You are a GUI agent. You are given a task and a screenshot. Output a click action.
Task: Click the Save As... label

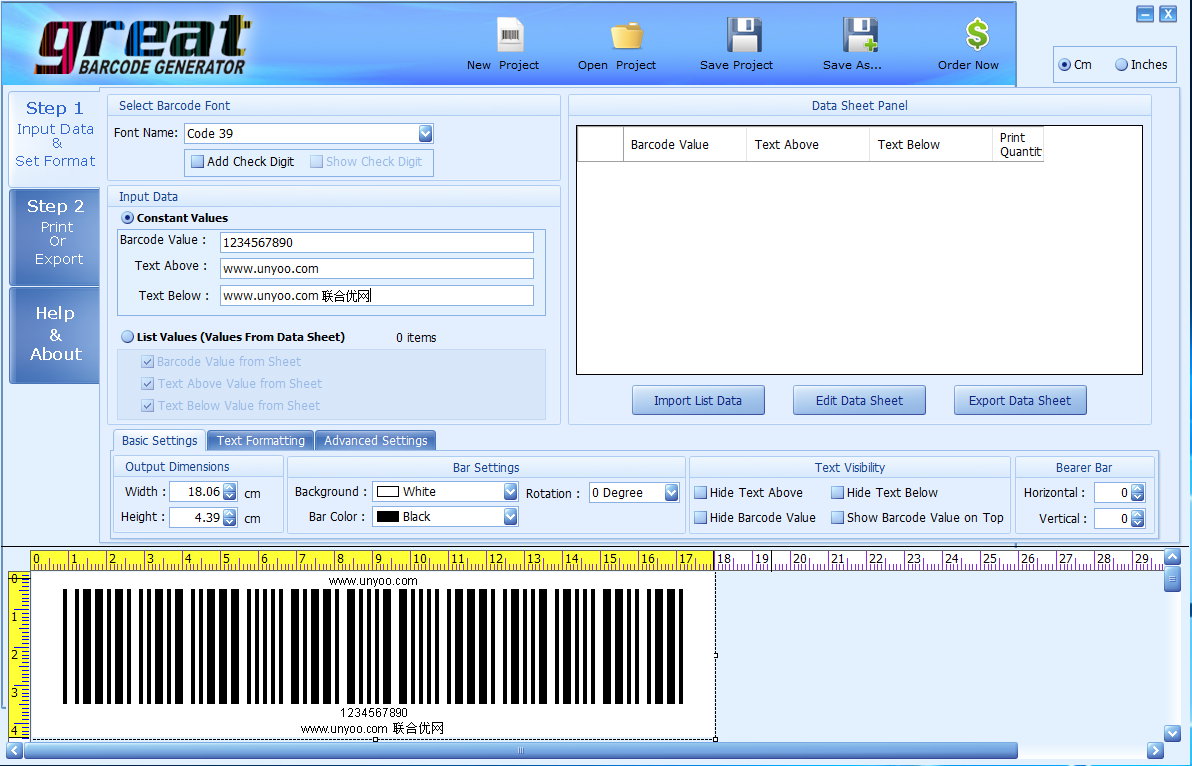point(852,65)
